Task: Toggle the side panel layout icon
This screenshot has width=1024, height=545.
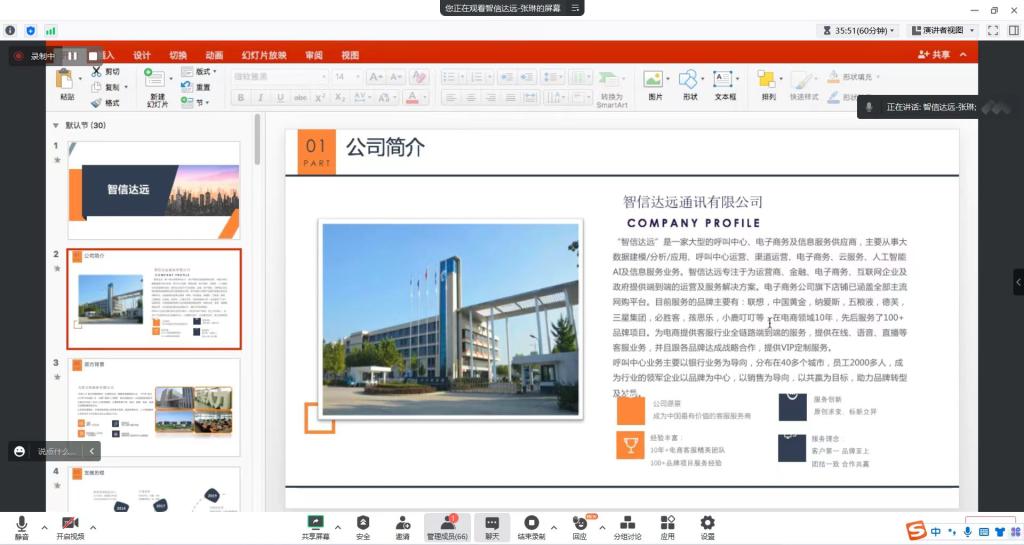Action: (x=1014, y=31)
